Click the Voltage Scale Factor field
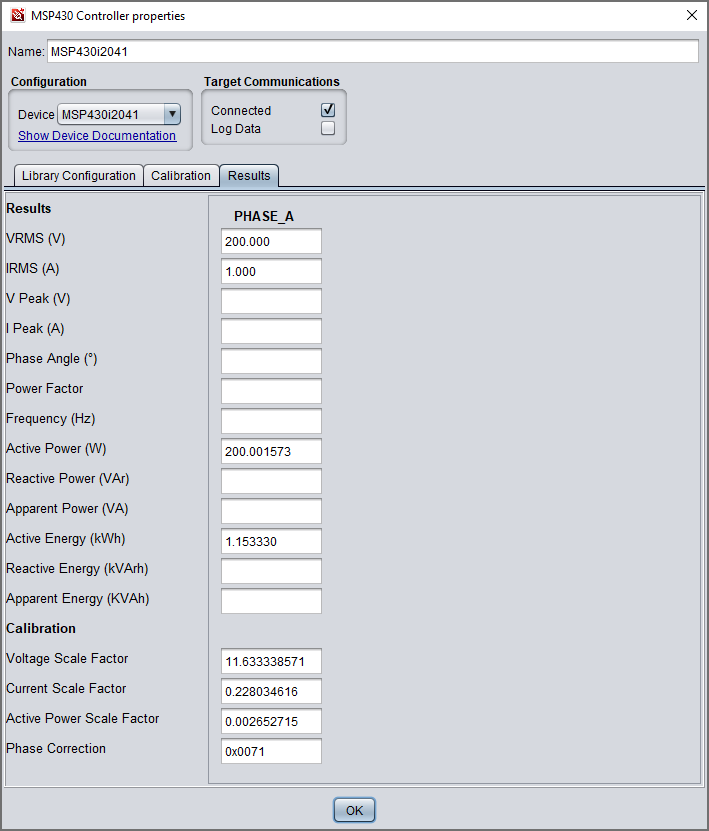The width and height of the screenshot is (709, 831). pyautogui.click(x=271, y=661)
